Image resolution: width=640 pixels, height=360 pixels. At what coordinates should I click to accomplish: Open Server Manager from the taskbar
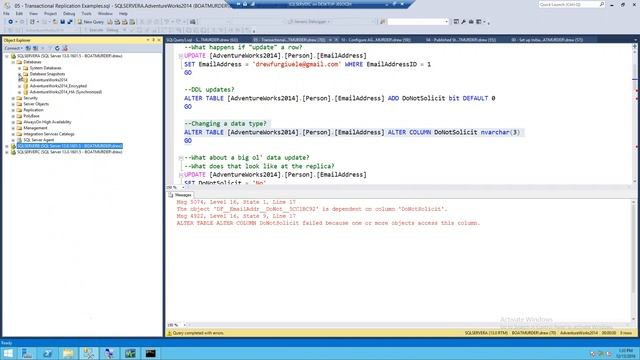coord(27,353)
